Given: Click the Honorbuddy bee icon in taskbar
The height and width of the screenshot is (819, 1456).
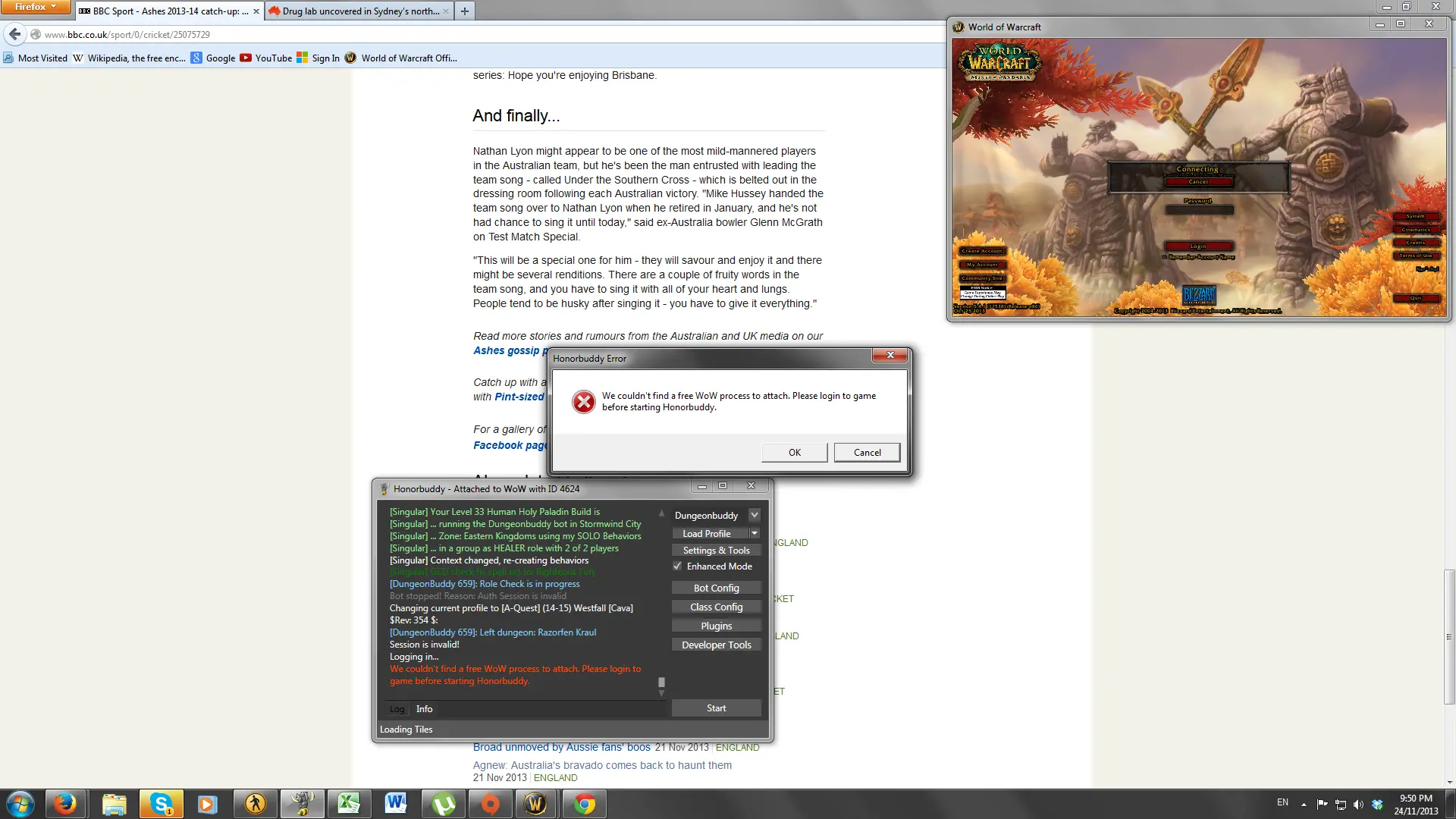Looking at the screenshot, I should click(302, 804).
